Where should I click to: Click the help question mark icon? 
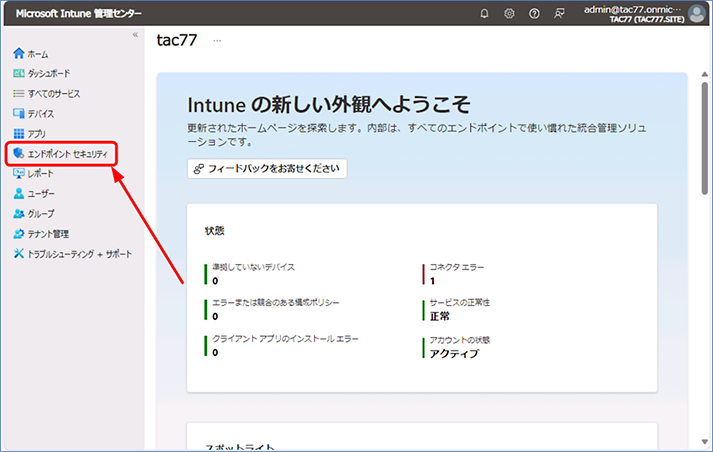(x=534, y=14)
